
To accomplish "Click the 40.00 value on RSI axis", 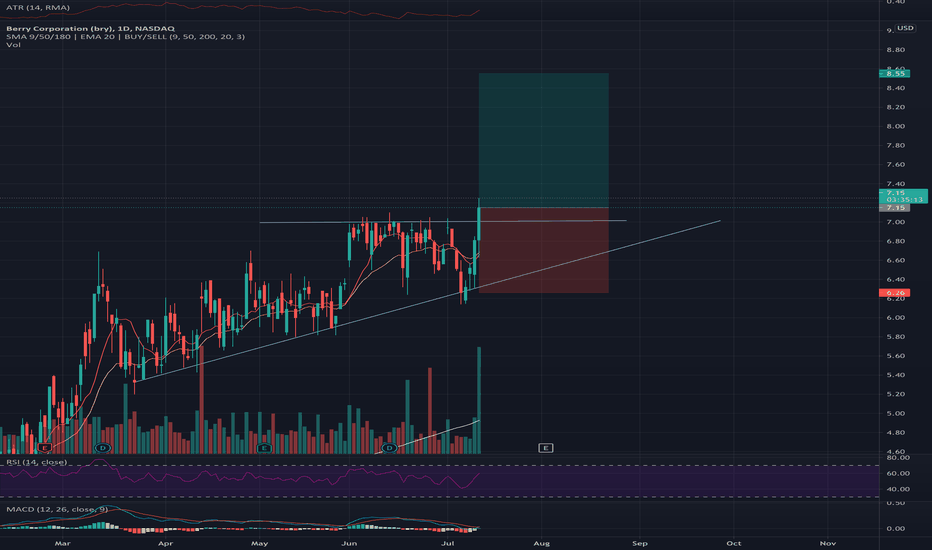I will tap(898, 489).
